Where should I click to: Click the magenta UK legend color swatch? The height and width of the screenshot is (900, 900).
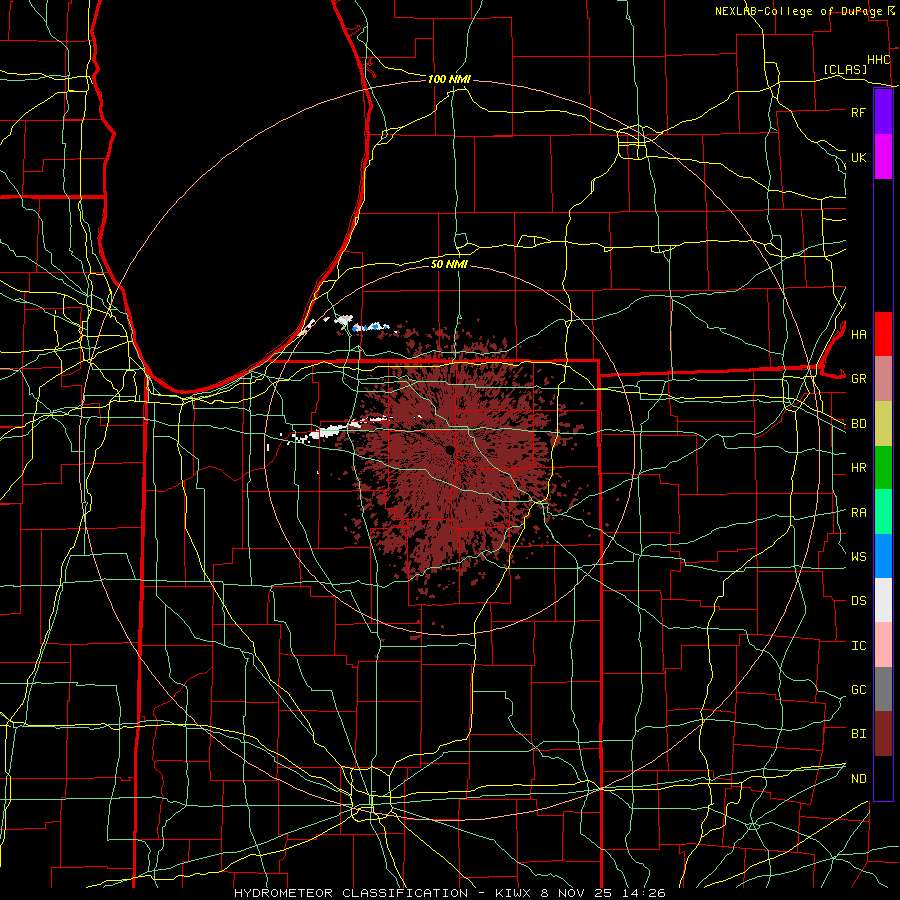pyautogui.click(x=883, y=157)
